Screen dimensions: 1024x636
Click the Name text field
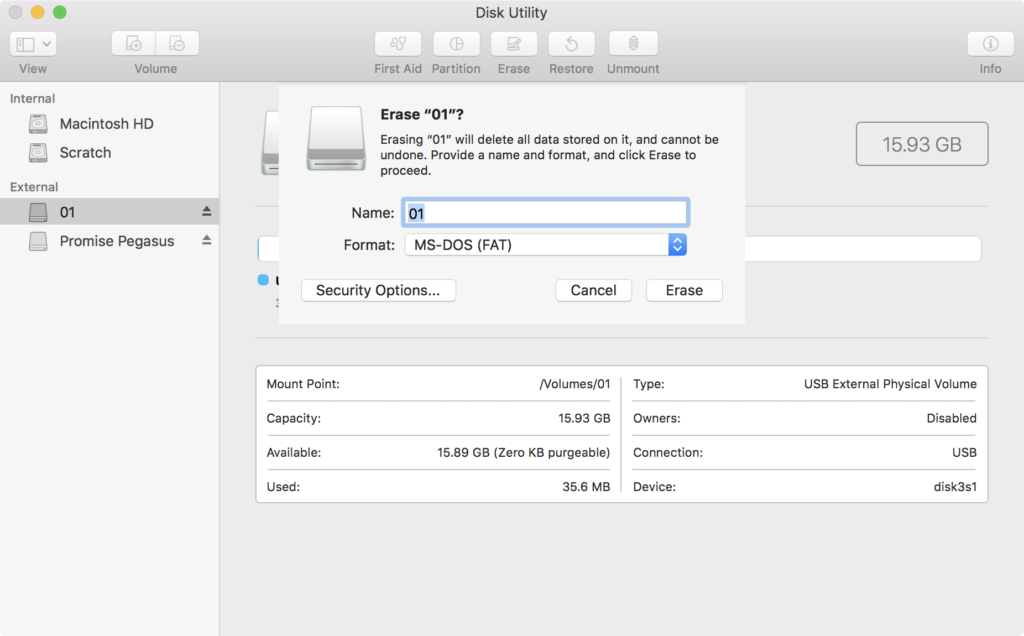coord(545,213)
